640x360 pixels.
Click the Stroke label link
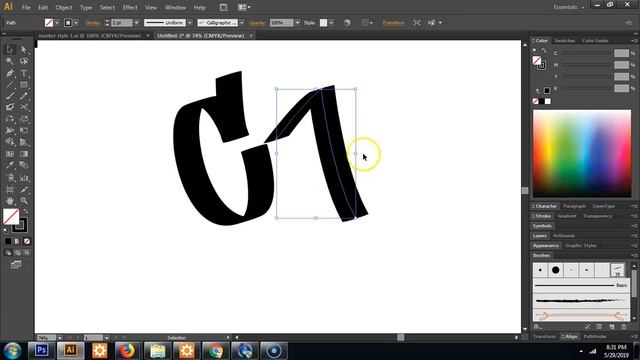click(x=93, y=23)
